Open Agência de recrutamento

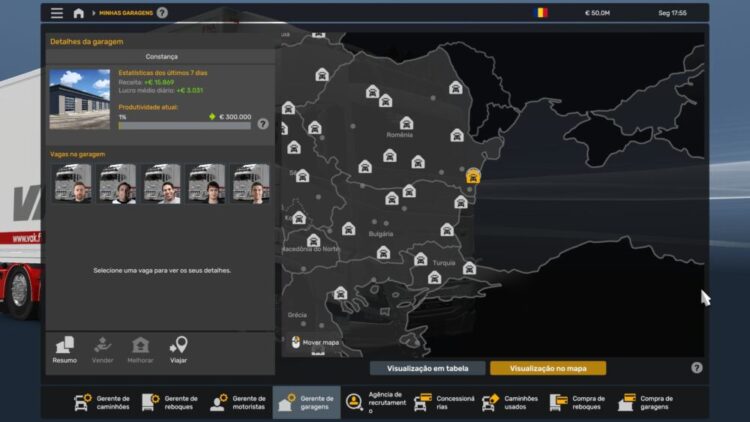[376, 402]
